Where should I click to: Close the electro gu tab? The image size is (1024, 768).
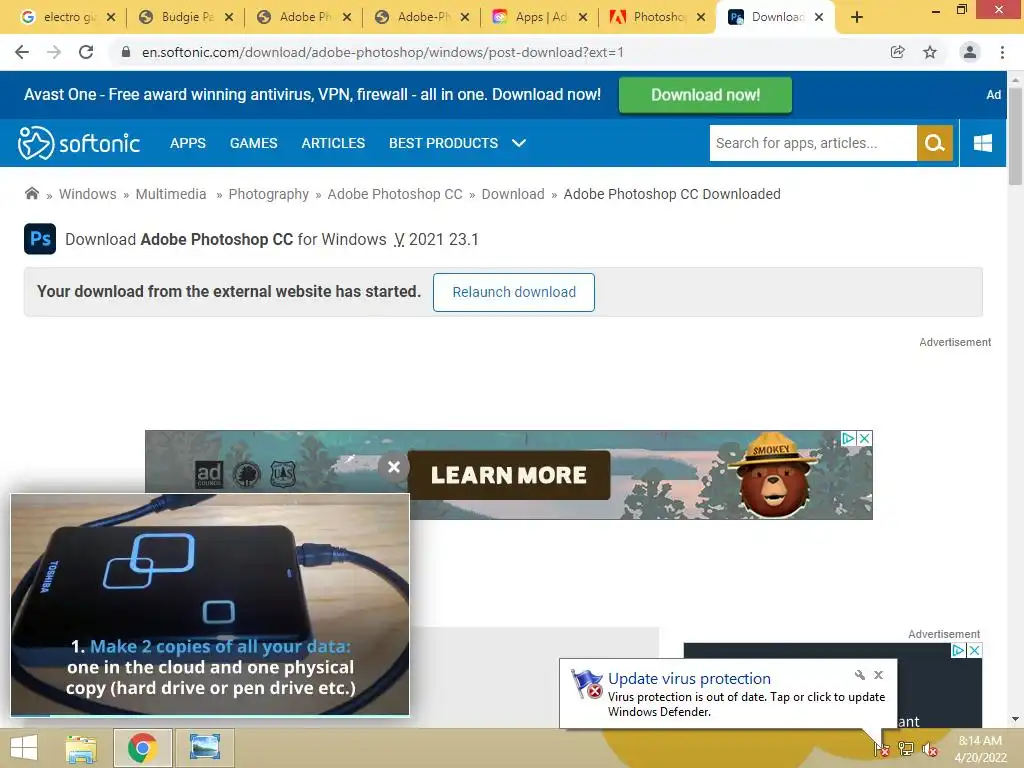[111, 18]
